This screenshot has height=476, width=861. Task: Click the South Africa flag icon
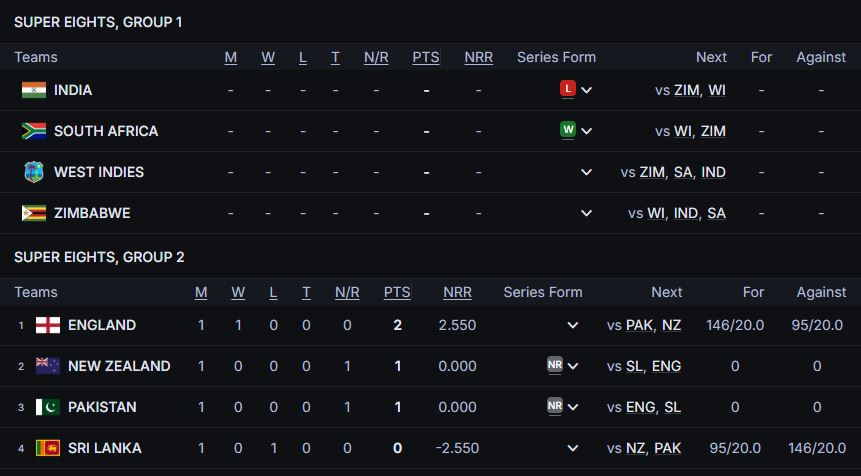(34, 131)
